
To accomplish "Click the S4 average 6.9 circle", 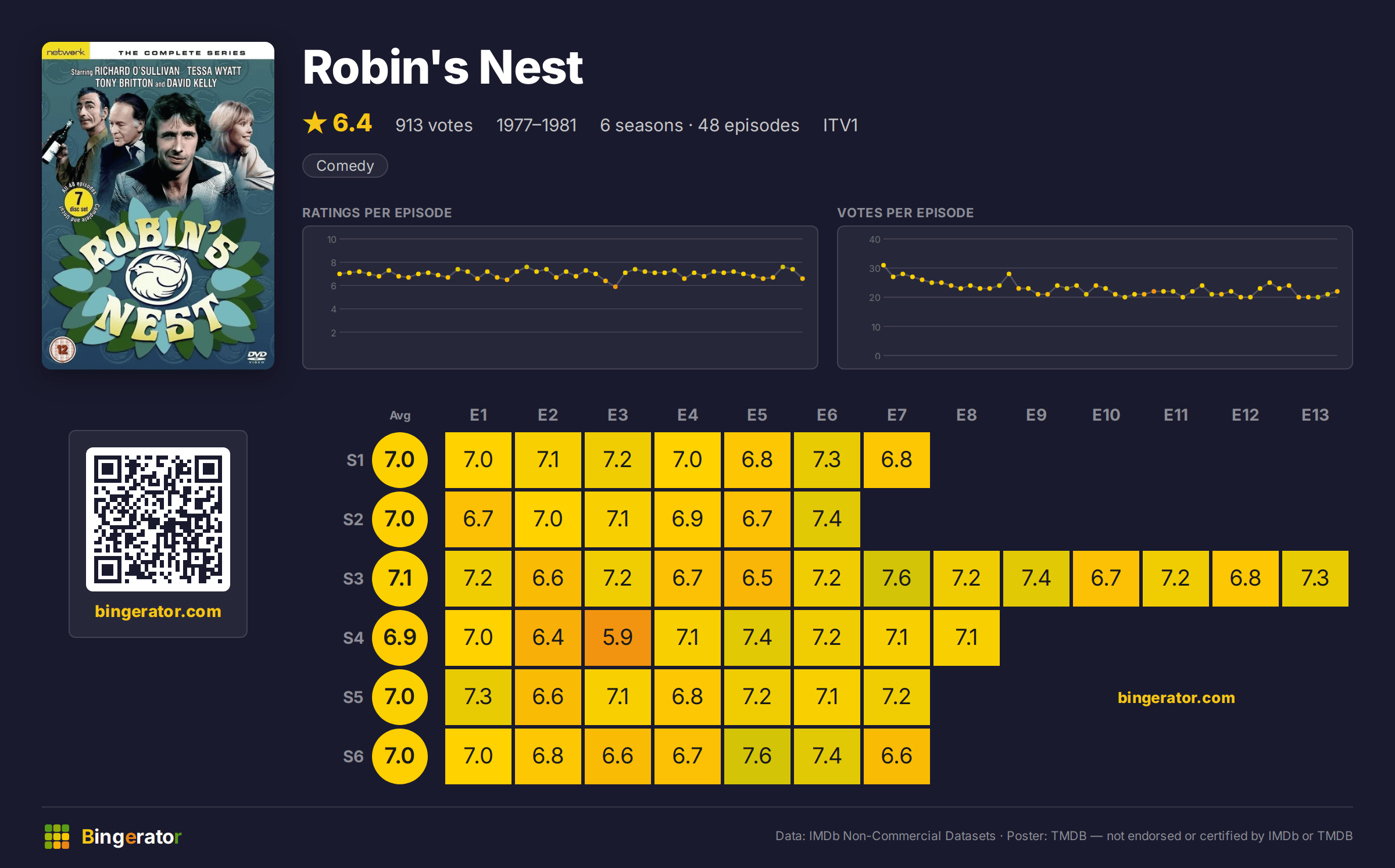I will pos(400,638).
